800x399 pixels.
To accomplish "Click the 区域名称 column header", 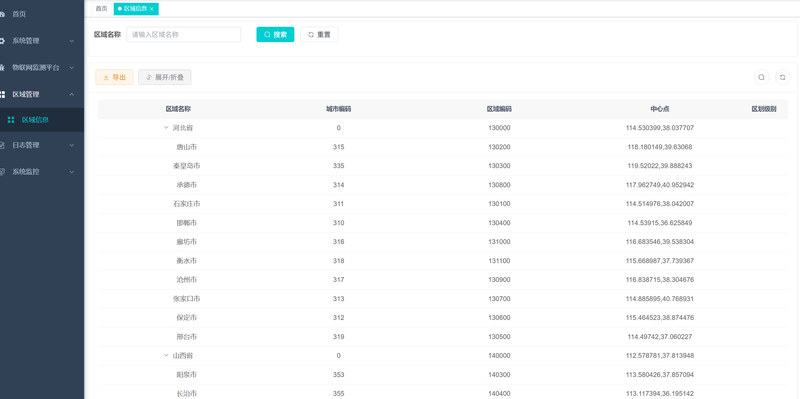I will pyautogui.click(x=178, y=109).
